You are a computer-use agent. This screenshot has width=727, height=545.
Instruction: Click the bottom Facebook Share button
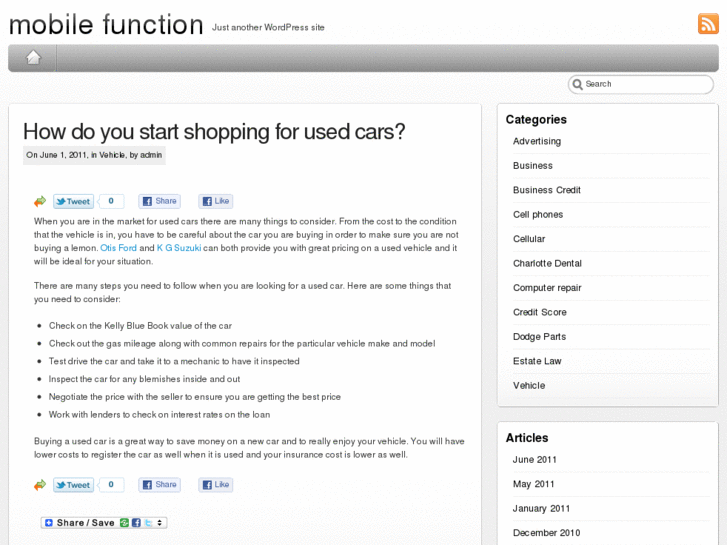click(x=159, y=485)
